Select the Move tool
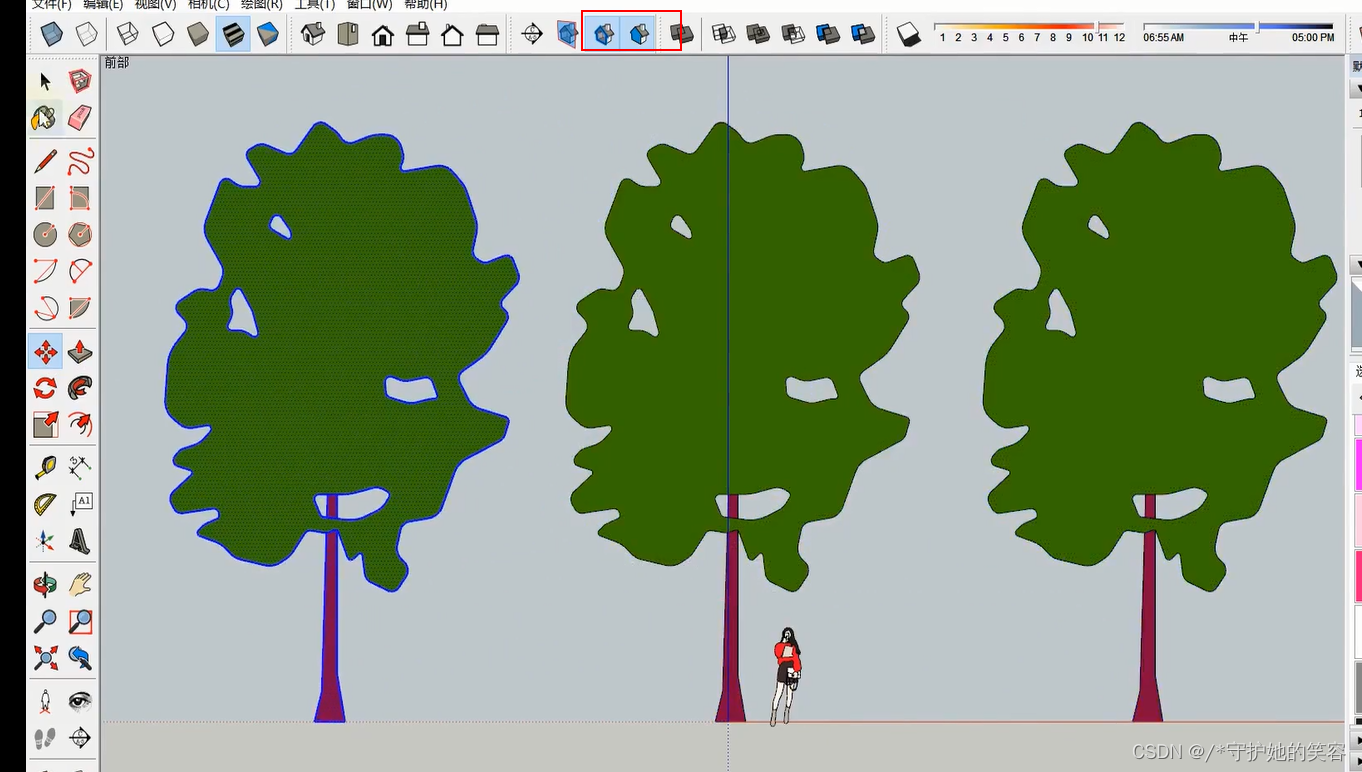1362x772 pixels. (45, 351)
